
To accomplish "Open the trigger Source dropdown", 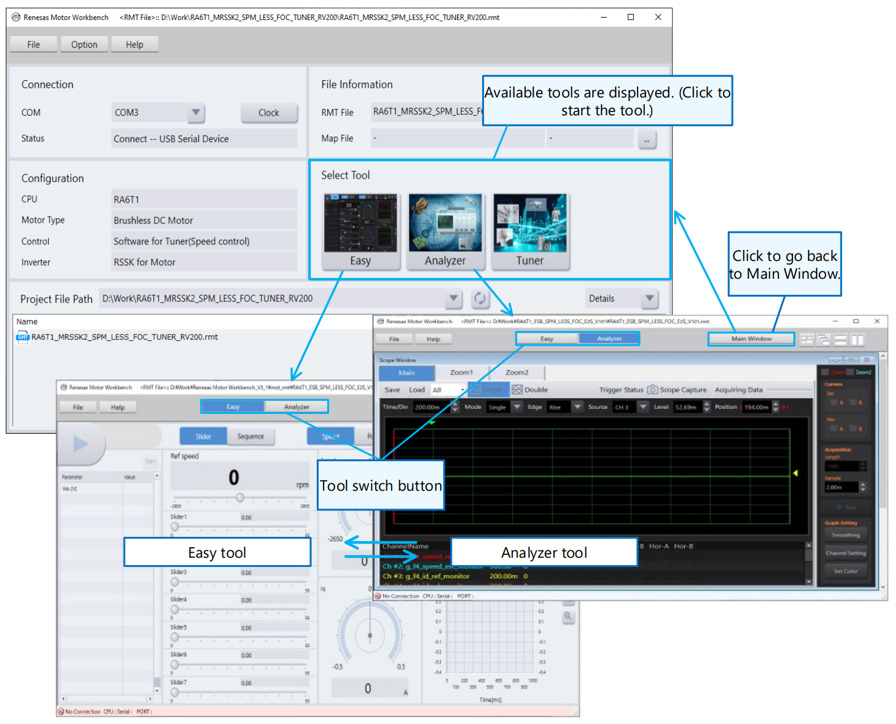I will [x=643, y=407].
